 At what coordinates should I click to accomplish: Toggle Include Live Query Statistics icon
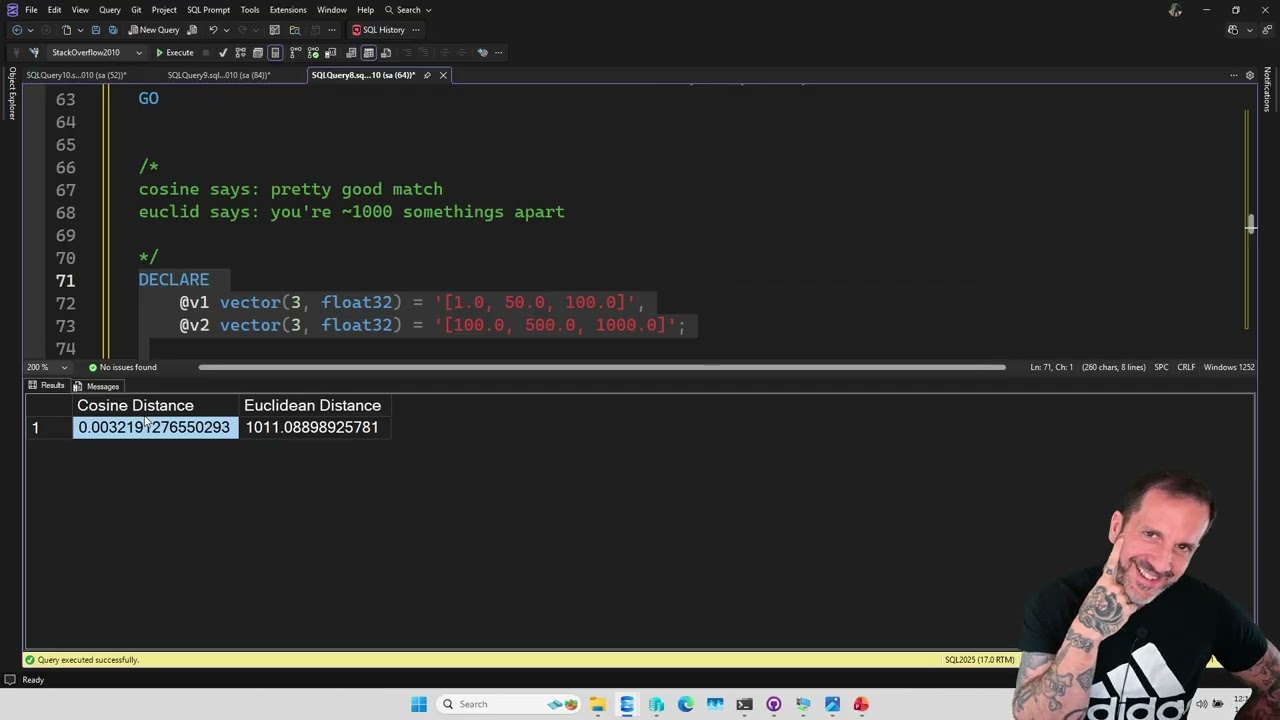click(313, 52)
